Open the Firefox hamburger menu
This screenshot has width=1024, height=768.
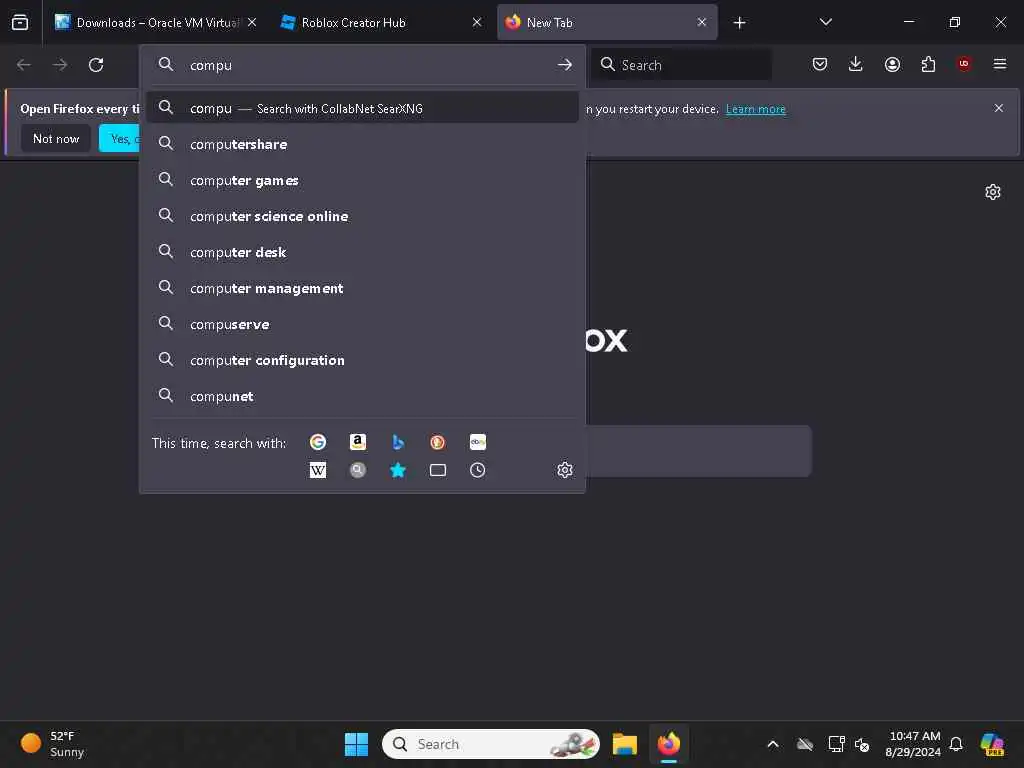tap(1000, 64)
